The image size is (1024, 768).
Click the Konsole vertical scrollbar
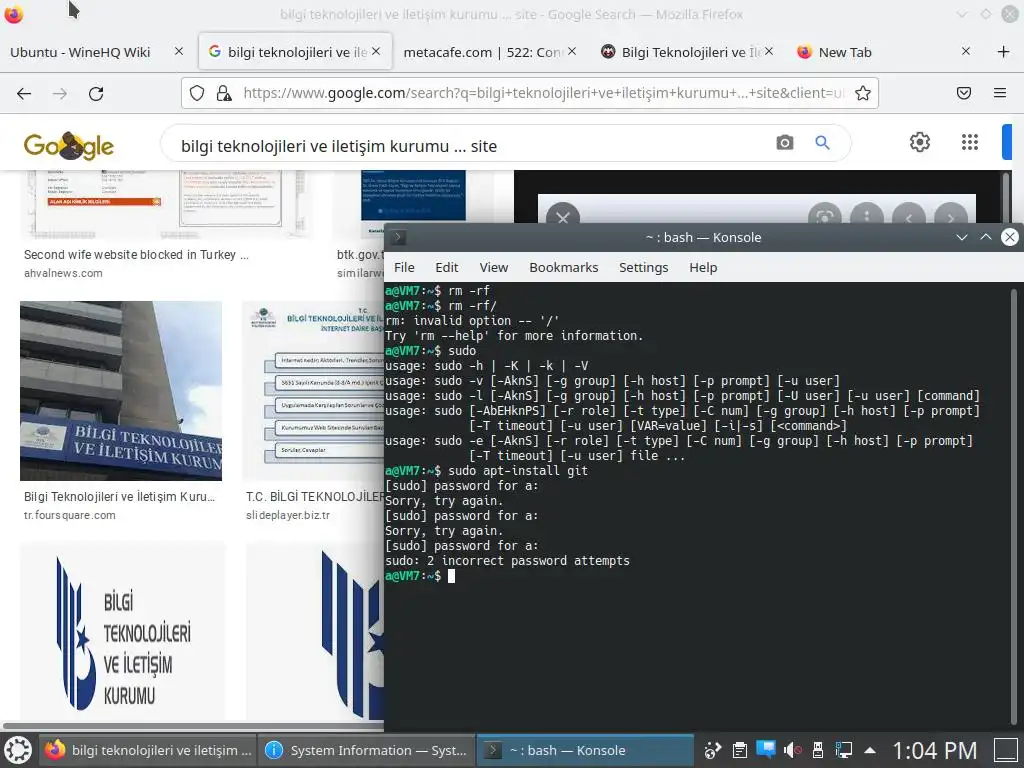(x=1014, y=506)
